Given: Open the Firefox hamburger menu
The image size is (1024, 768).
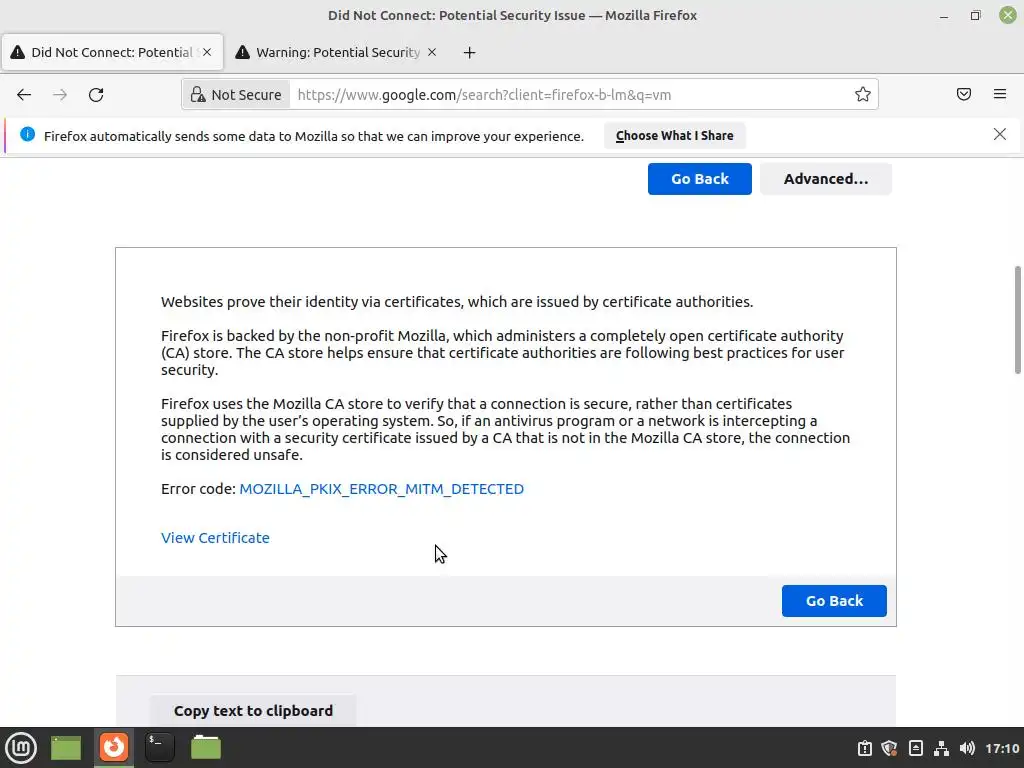Looking at the screenshot, I should coord(1000,95).
